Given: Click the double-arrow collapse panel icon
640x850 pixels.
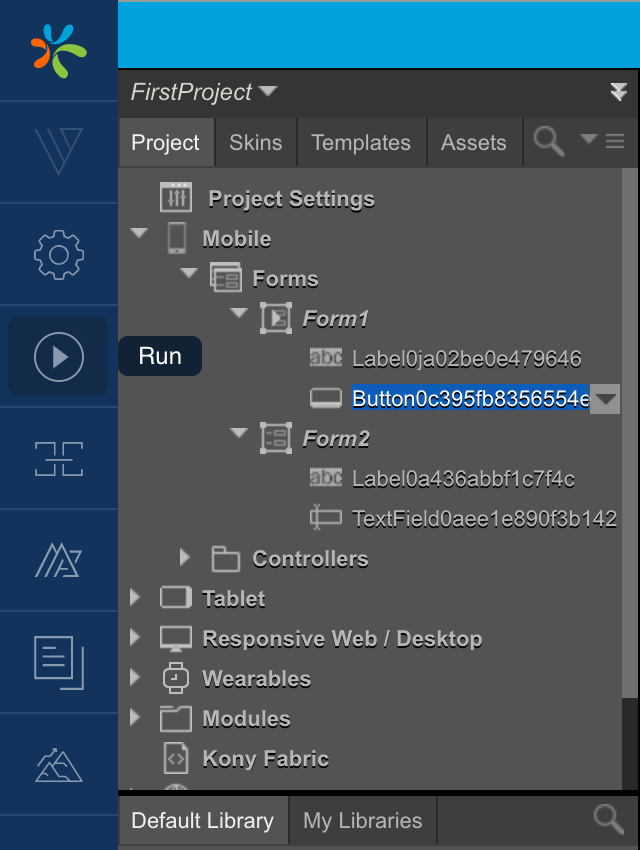Looking at the screenshot, I should tap(618, 92).
